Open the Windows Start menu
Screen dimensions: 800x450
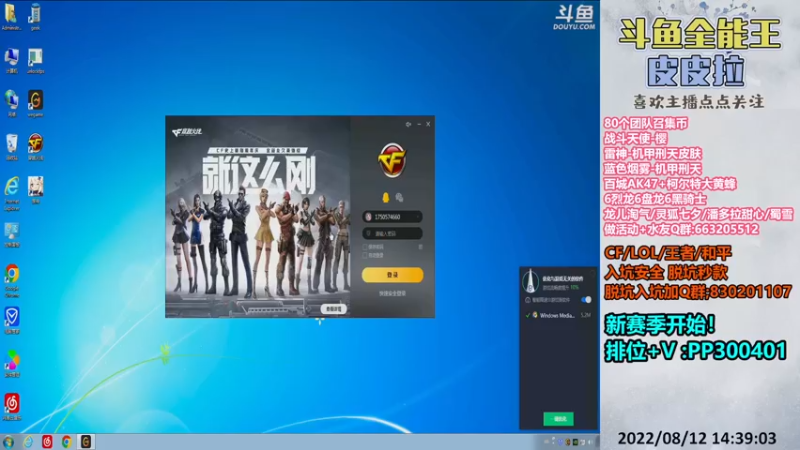(8, 442)
